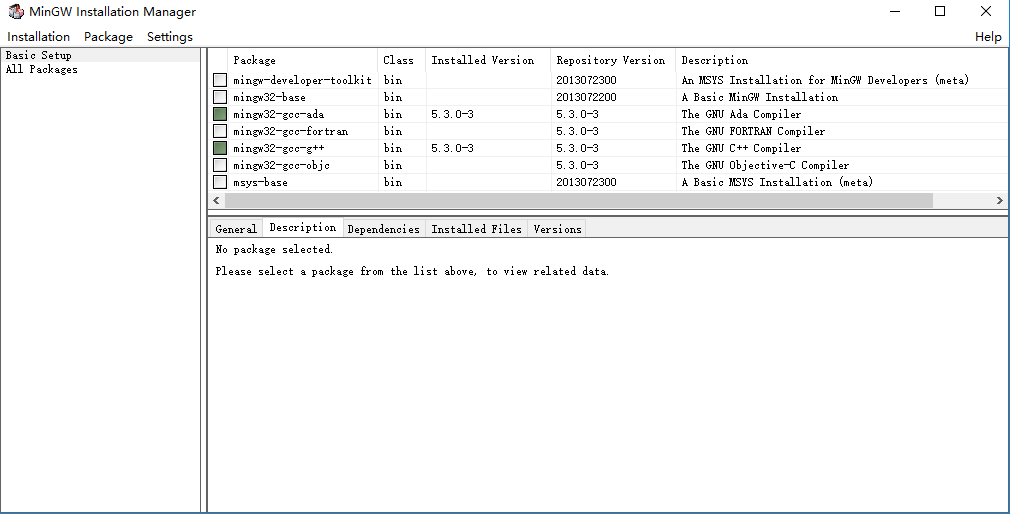Click the package list horizontal scrollbar thumb

point(578,200)
